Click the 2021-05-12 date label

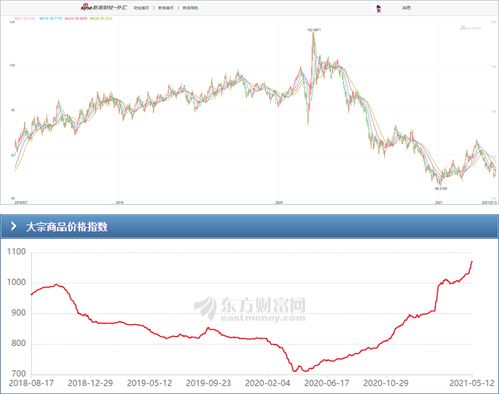(472, 383)
